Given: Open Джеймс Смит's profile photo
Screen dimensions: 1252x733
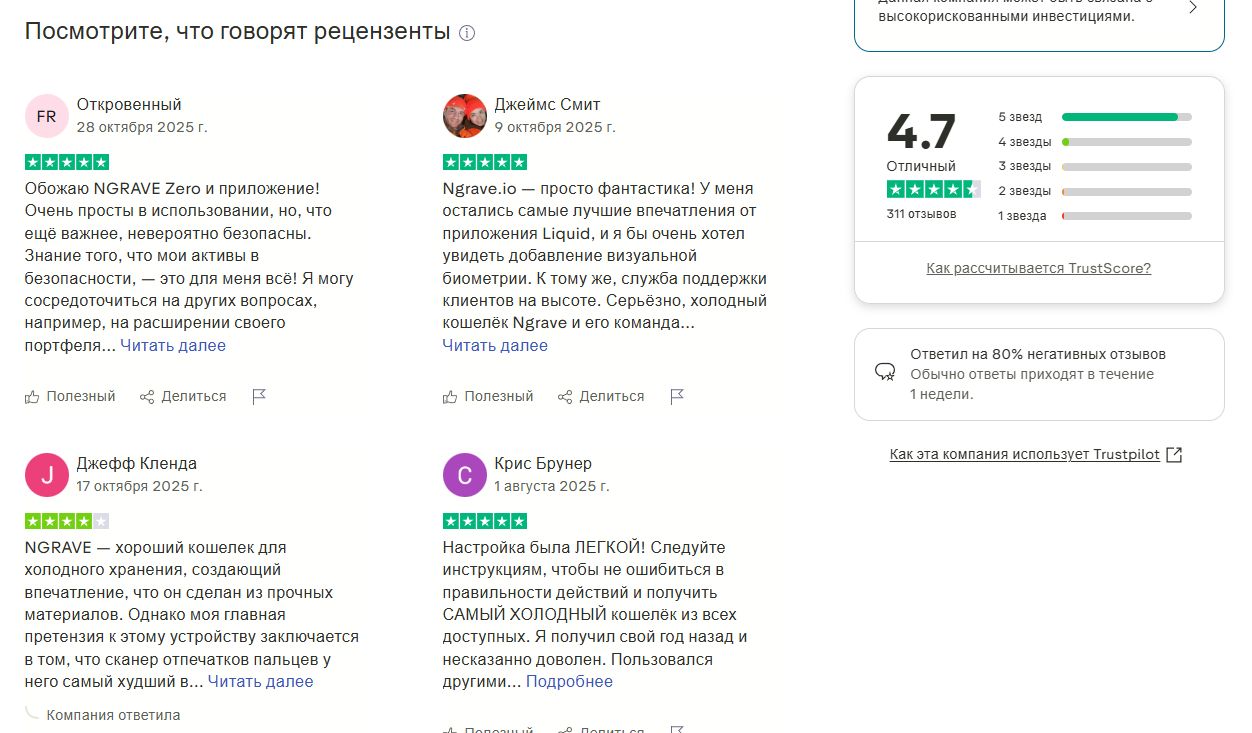Looking at the screenshot, I should [x=464, y=116].
